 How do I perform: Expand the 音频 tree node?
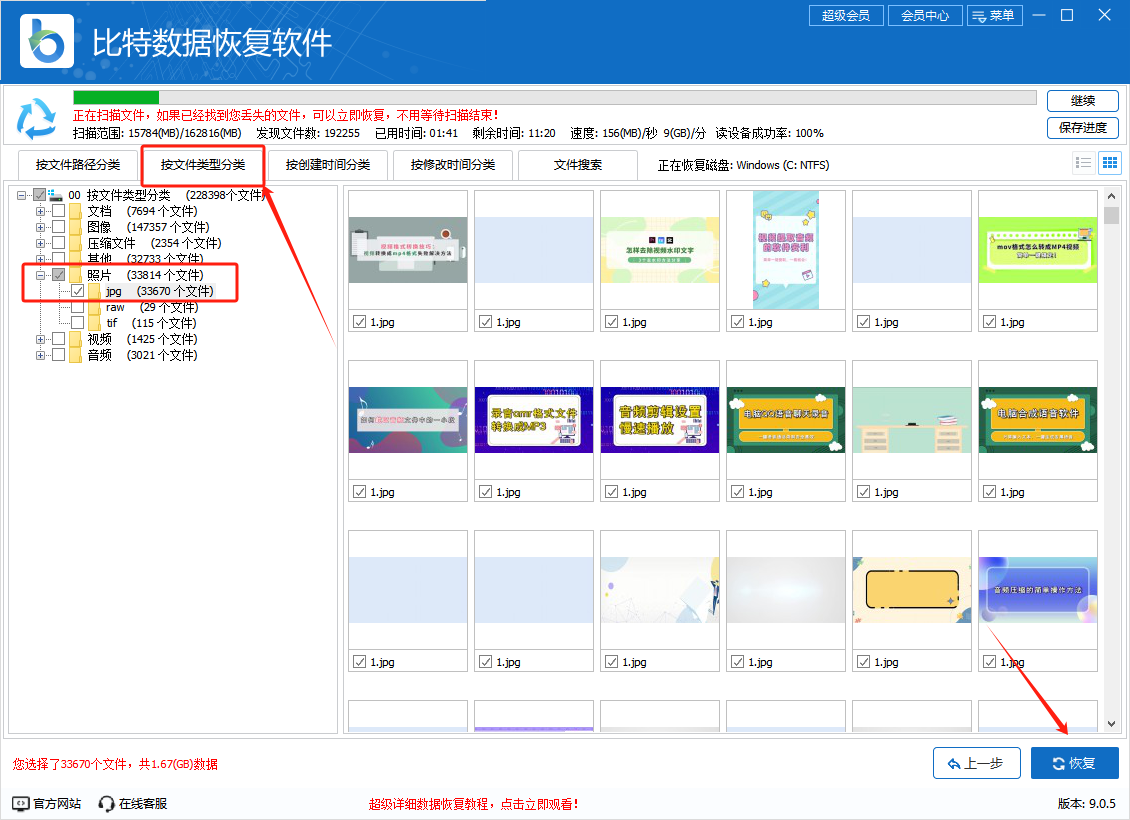(41, 355)
